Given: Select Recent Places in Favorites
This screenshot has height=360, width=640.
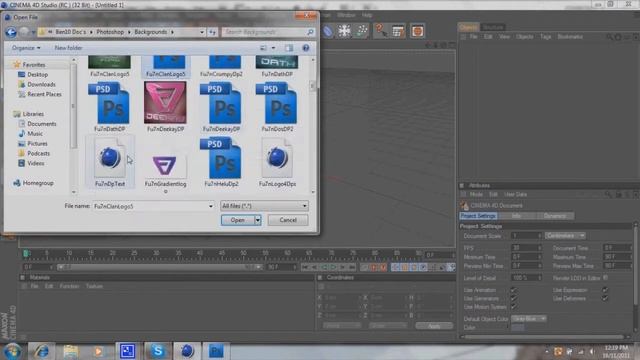Looking at the screenshot, I should pos(44,94).
